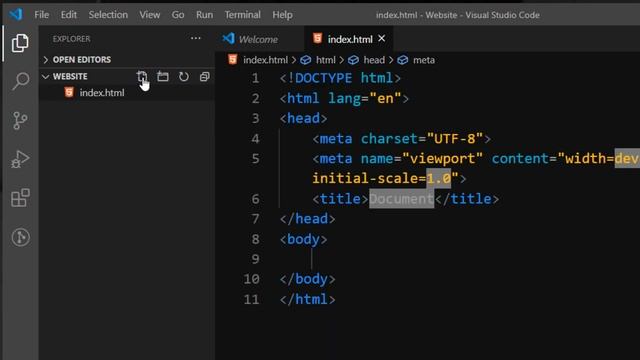Create a new folder in WEBSITE
The image size is (640, 360).
163,76
